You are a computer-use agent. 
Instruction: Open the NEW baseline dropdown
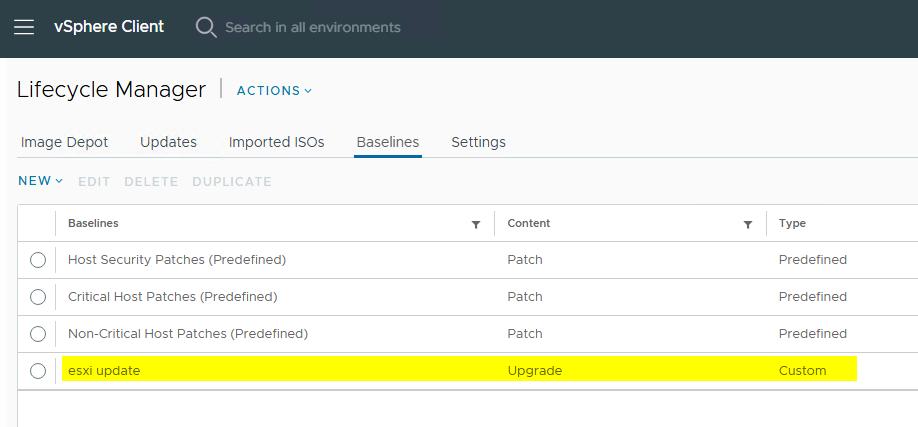40,181
